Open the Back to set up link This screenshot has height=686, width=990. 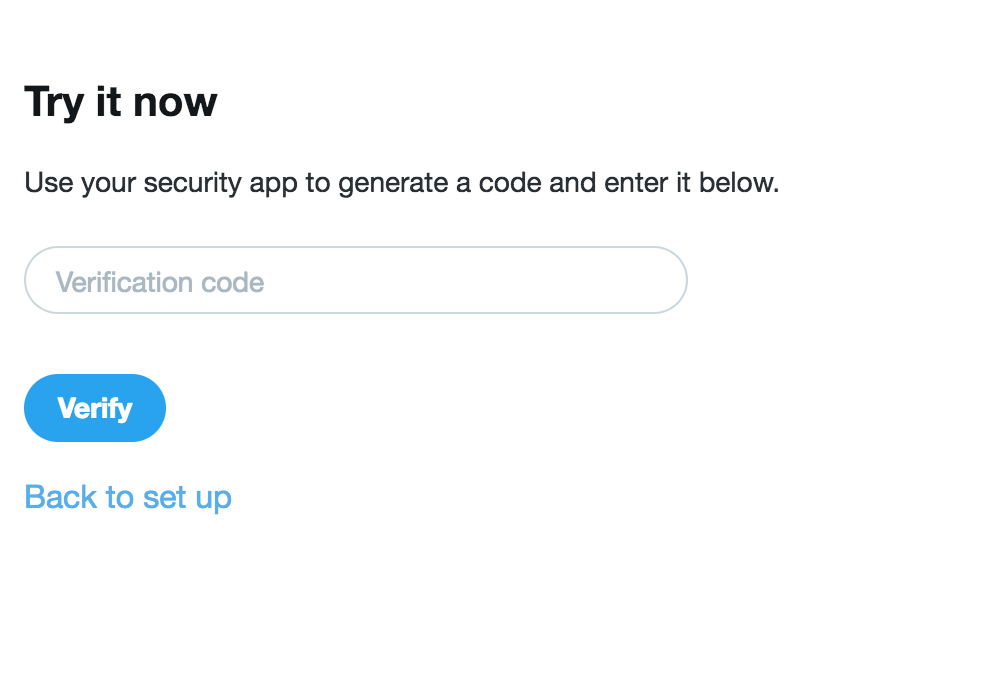128,497
